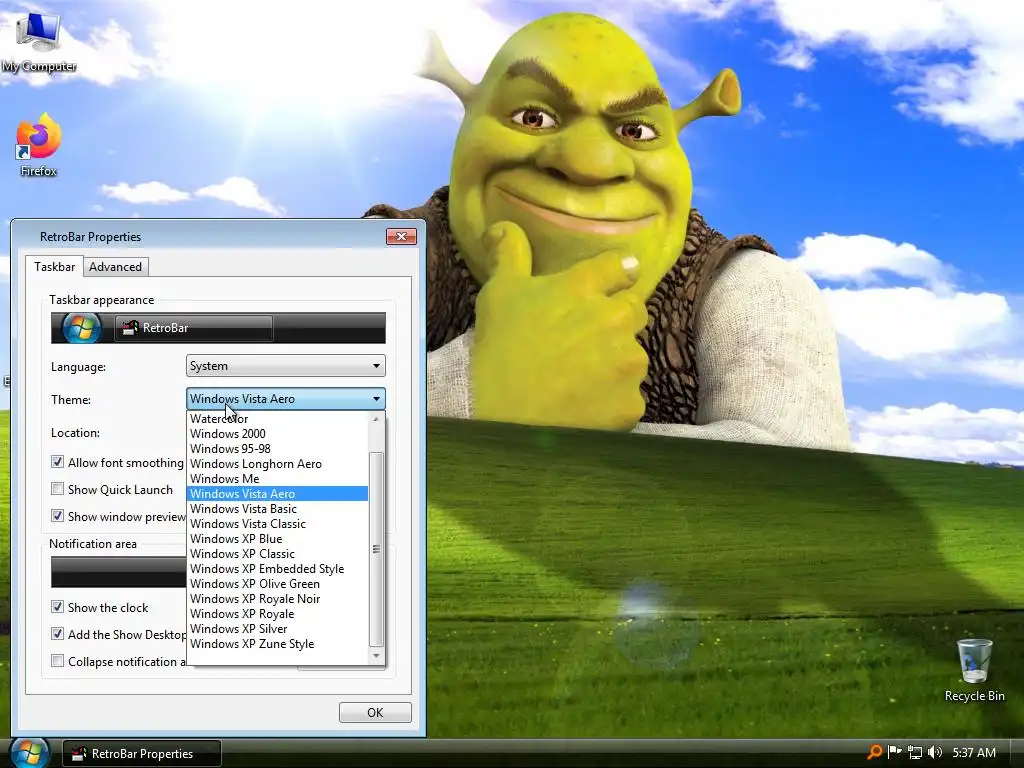Select Windows Longhorn Aero theme
Screen dimensions: 1024x768
[x=278, y=464]
